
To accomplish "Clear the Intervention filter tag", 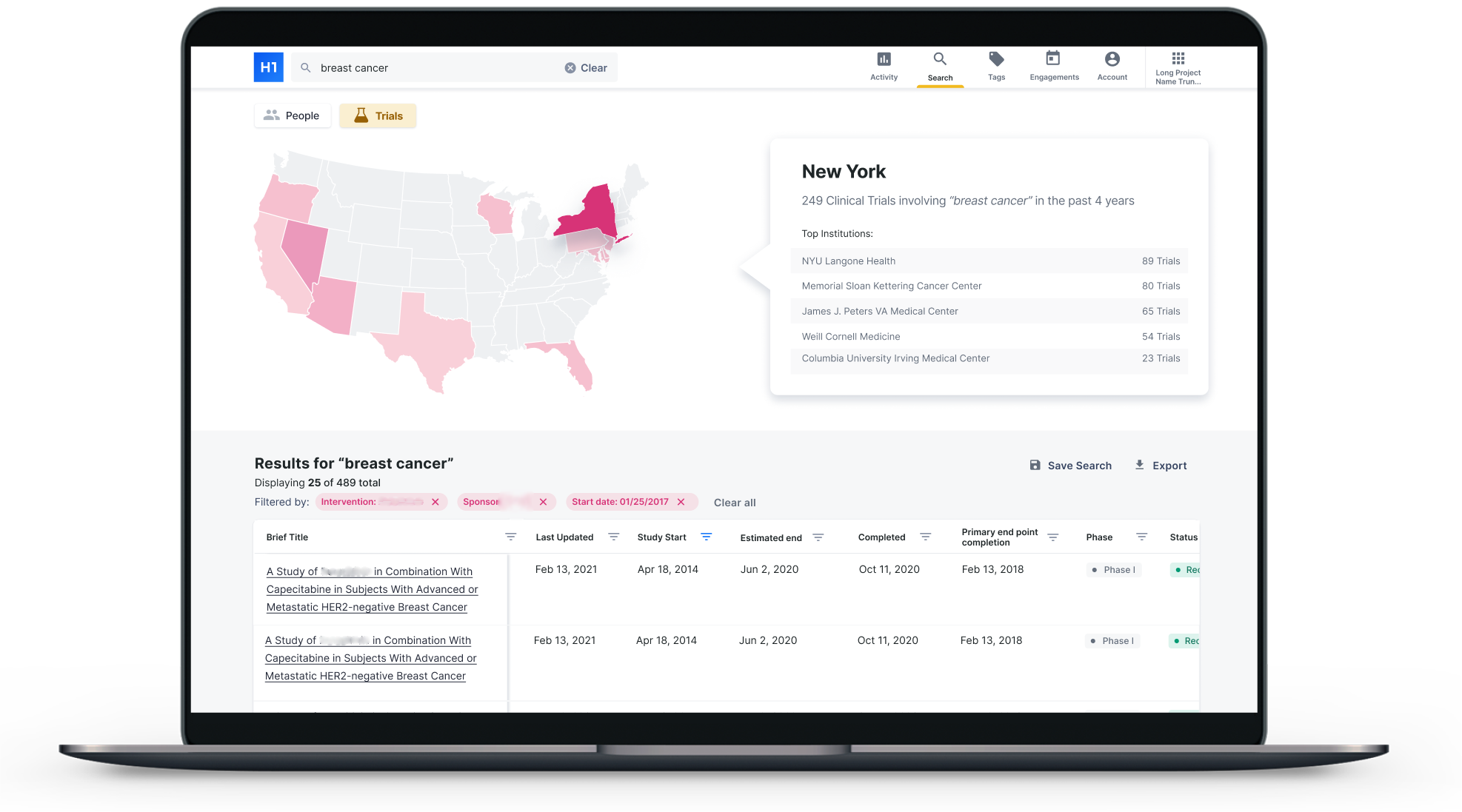I will [x=435, y=502].
